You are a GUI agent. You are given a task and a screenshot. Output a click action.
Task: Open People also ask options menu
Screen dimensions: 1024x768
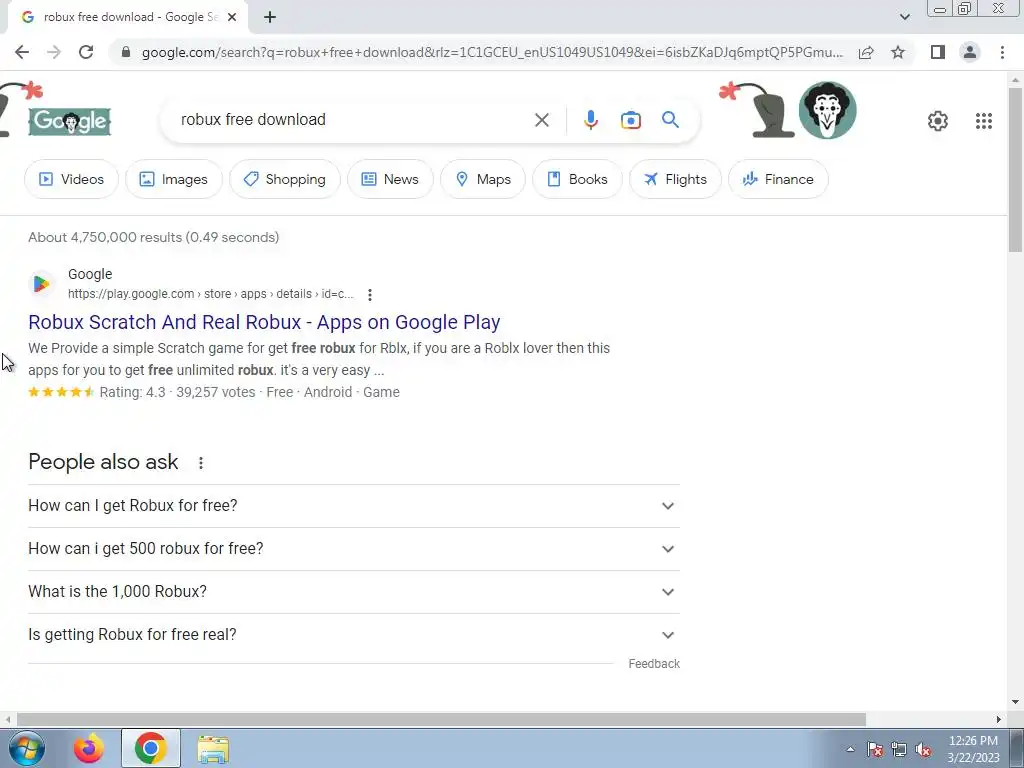click(200, 462)
